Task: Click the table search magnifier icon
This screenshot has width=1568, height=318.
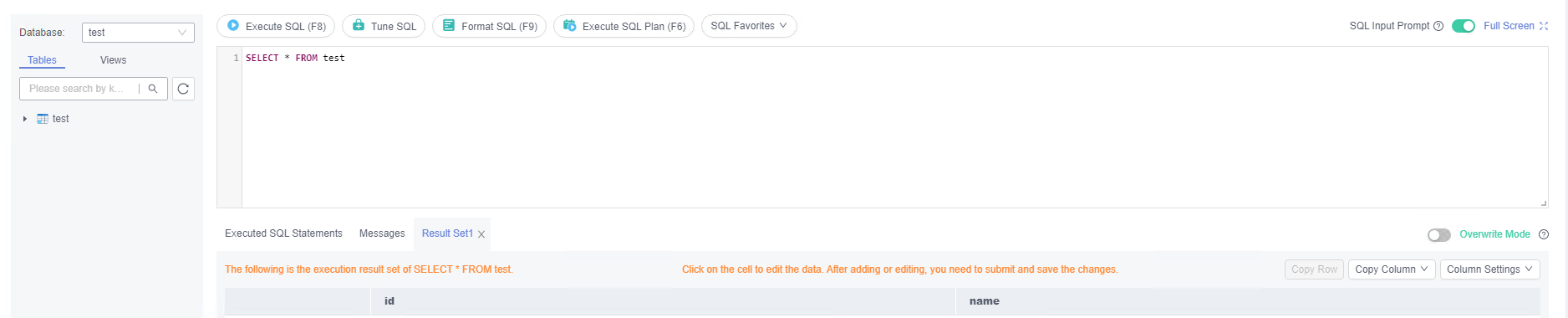Action: point(153,89)
